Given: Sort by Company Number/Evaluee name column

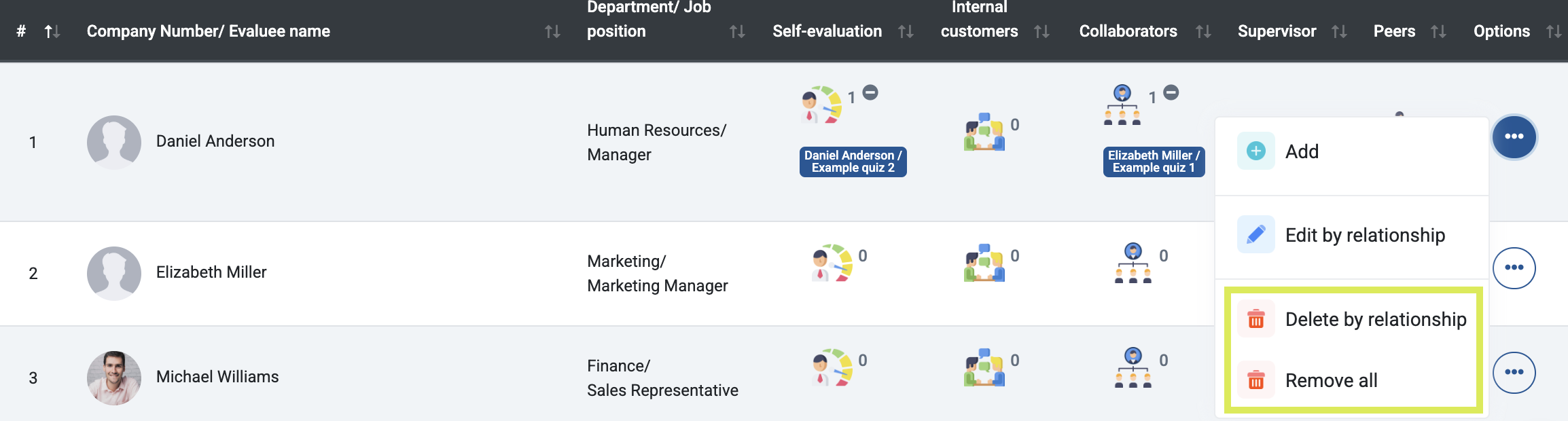Looking at the screenshot, I should point(552,31).
